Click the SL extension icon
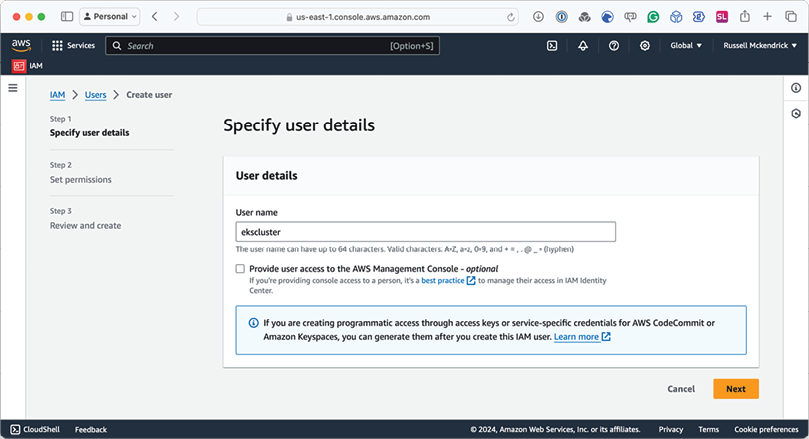The width and height of the screenshot is (809, 439). click(722, 17)
